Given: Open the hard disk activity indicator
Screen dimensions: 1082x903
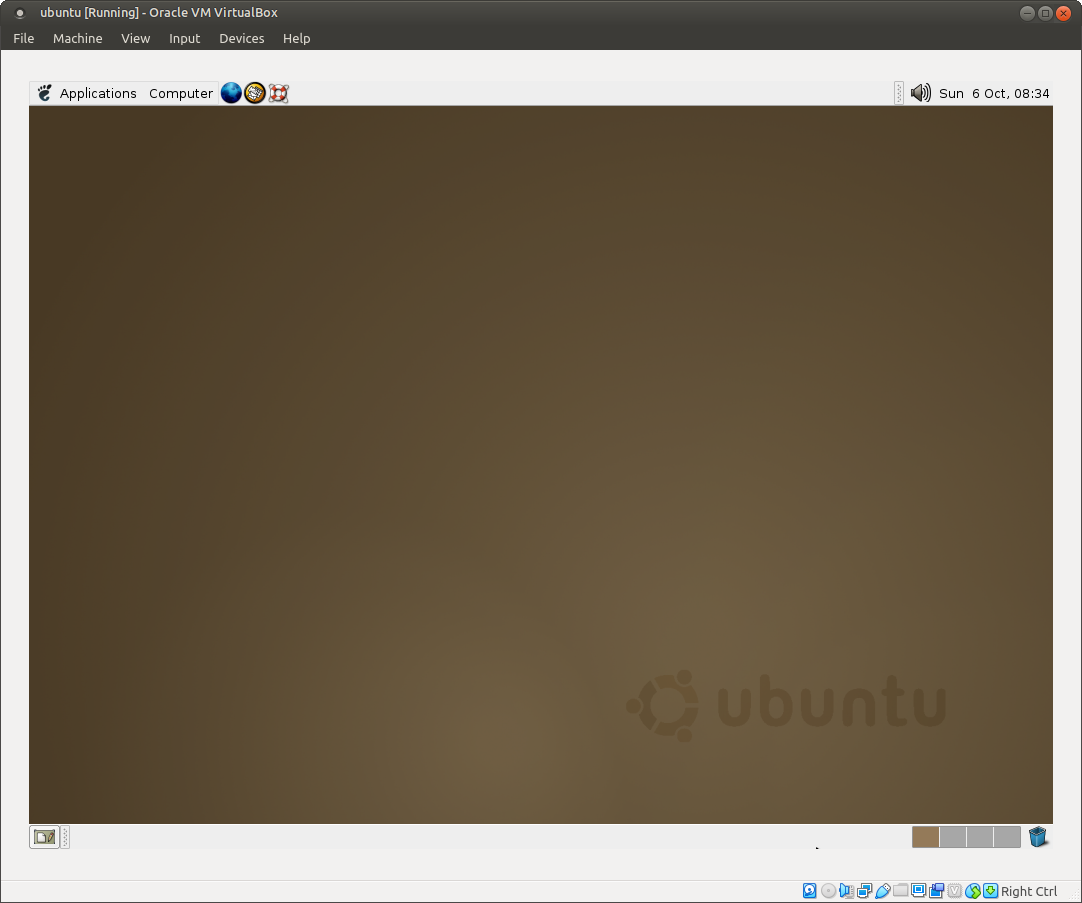Looking at the screenshot, I should pos(809,891).
